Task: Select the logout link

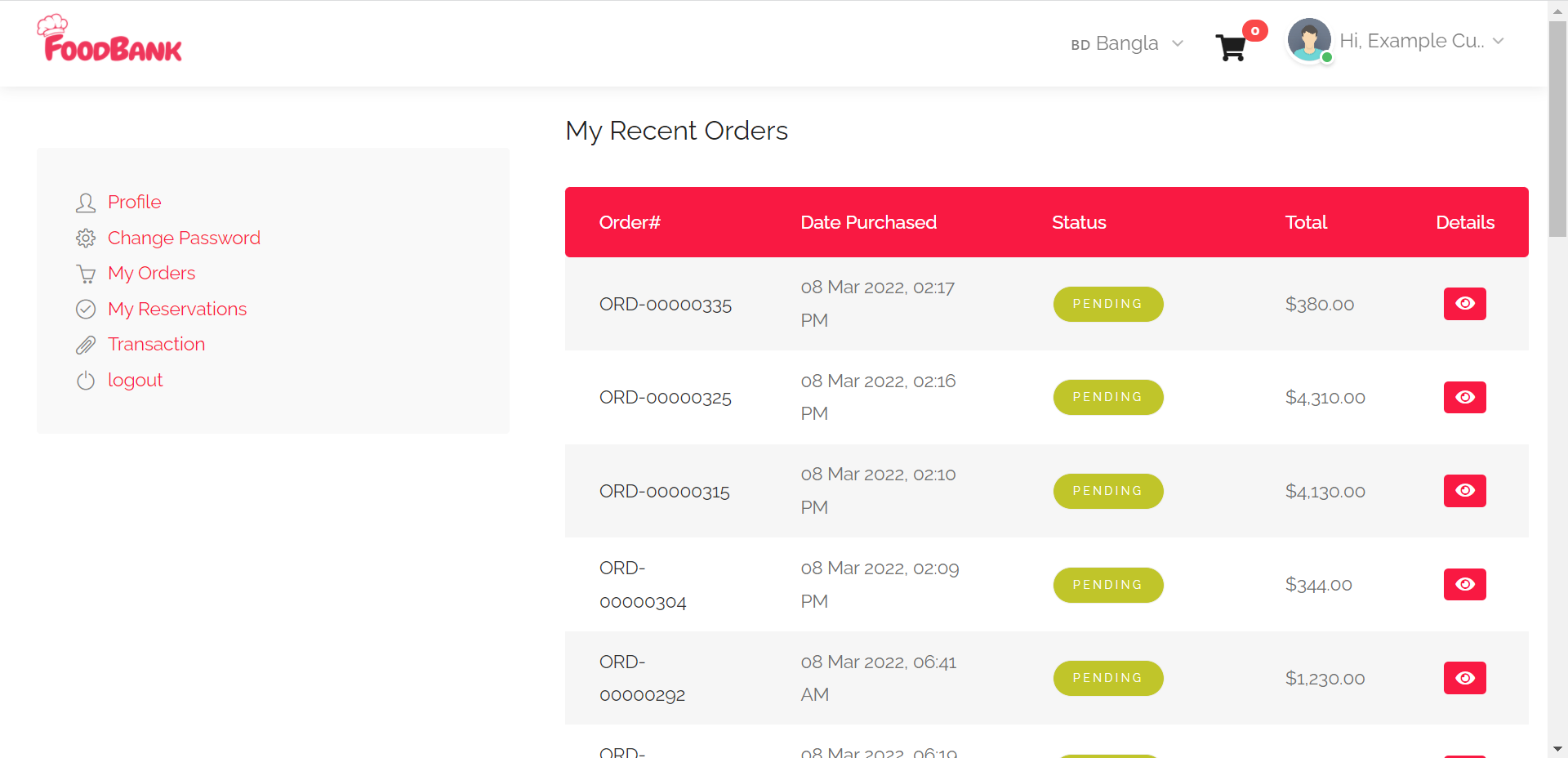Action: point(136,380)
